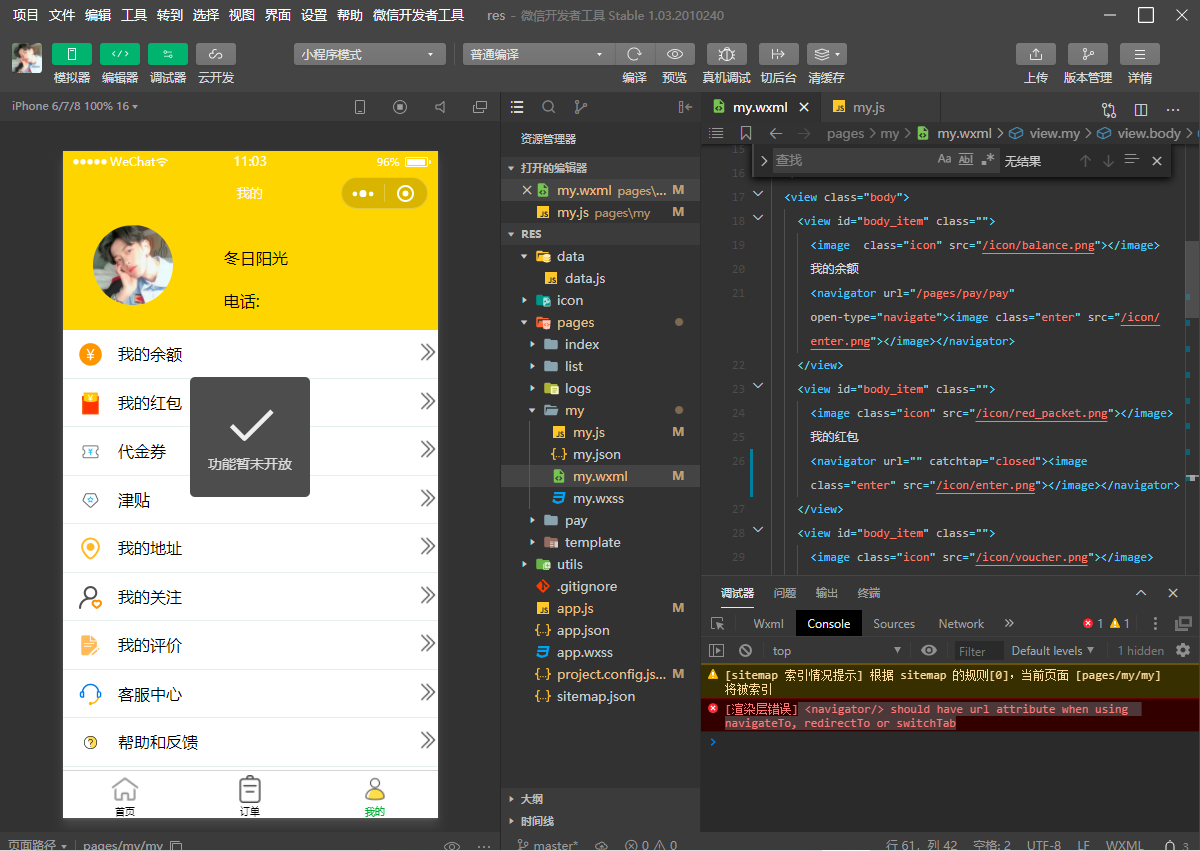This screenshot has height=851, width=1200.
Task: Click the simulator record/stop icon
Action: click(x=400, y=107)
